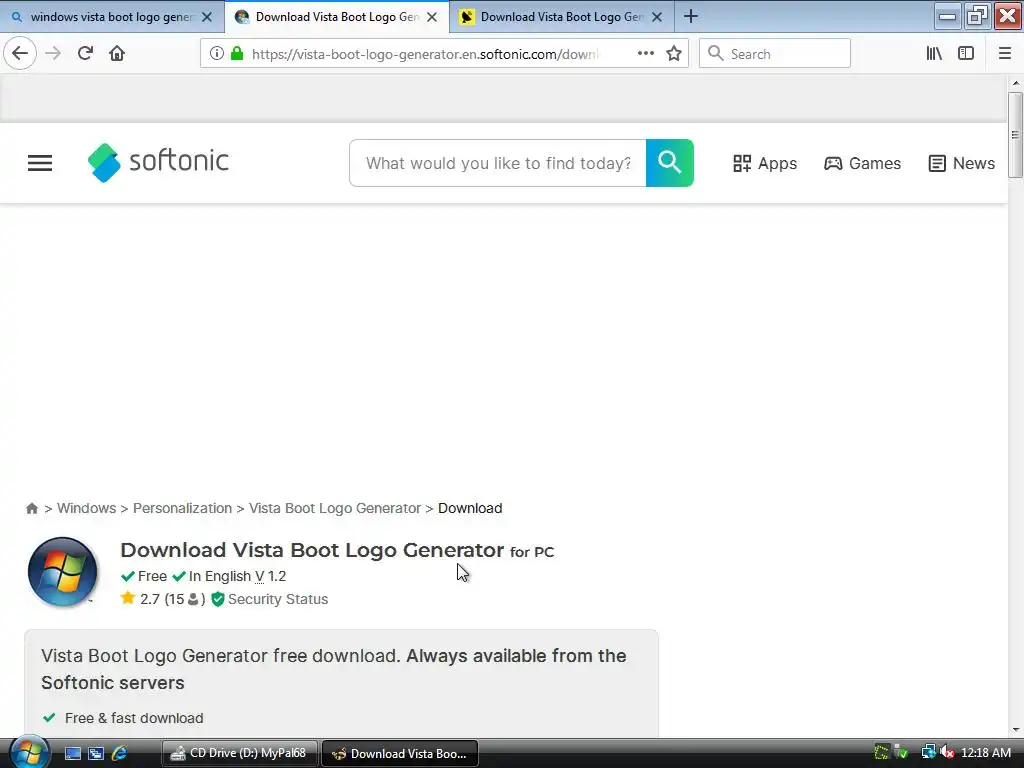1024x768 pixels.
Task: Focus the Firefox Search box
Action: pyautogui.click(x=775, y=54)
